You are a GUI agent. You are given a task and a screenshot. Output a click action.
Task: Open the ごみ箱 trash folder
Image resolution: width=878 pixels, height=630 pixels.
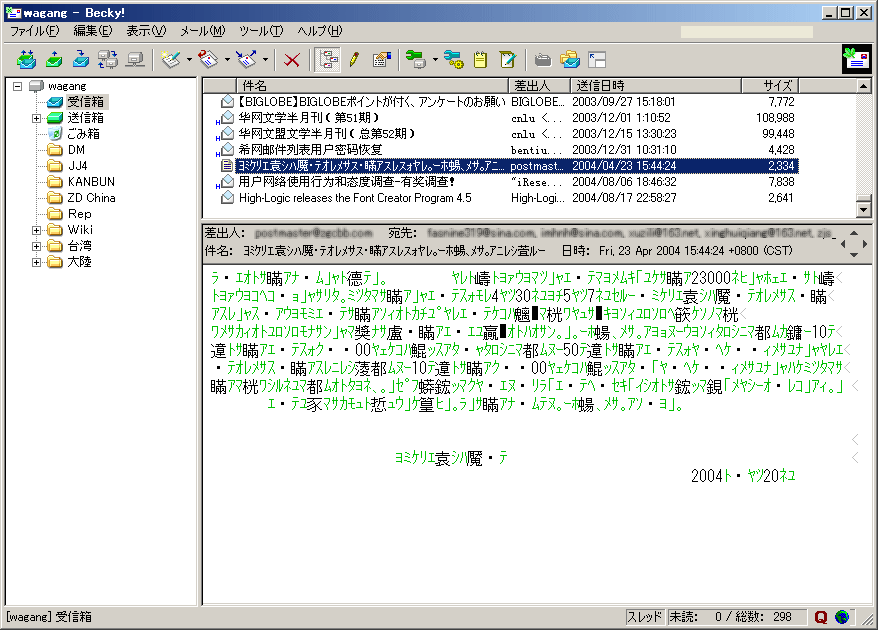pyautogui.click(x=83, y=134)
